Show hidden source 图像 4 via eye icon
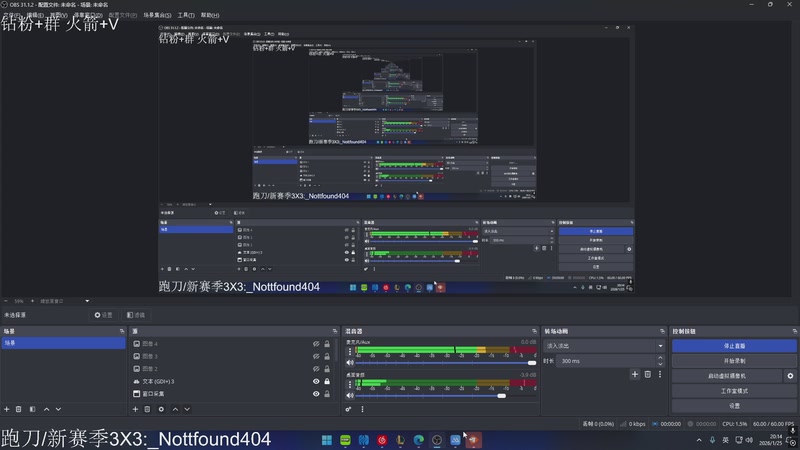800x450 pixels. click(316, 344)
